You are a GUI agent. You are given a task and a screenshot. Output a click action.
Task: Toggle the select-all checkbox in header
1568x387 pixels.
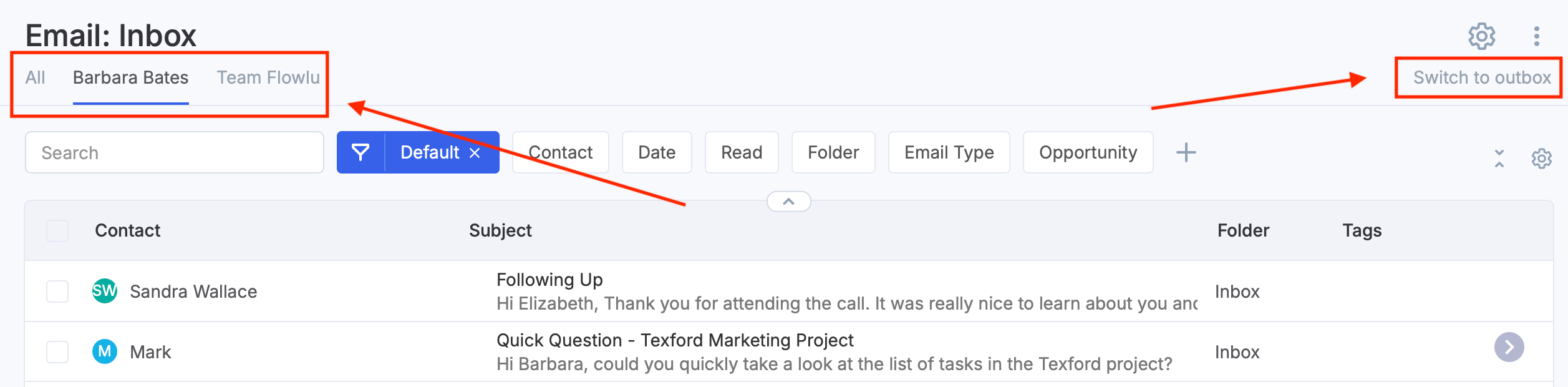(57, 231)
